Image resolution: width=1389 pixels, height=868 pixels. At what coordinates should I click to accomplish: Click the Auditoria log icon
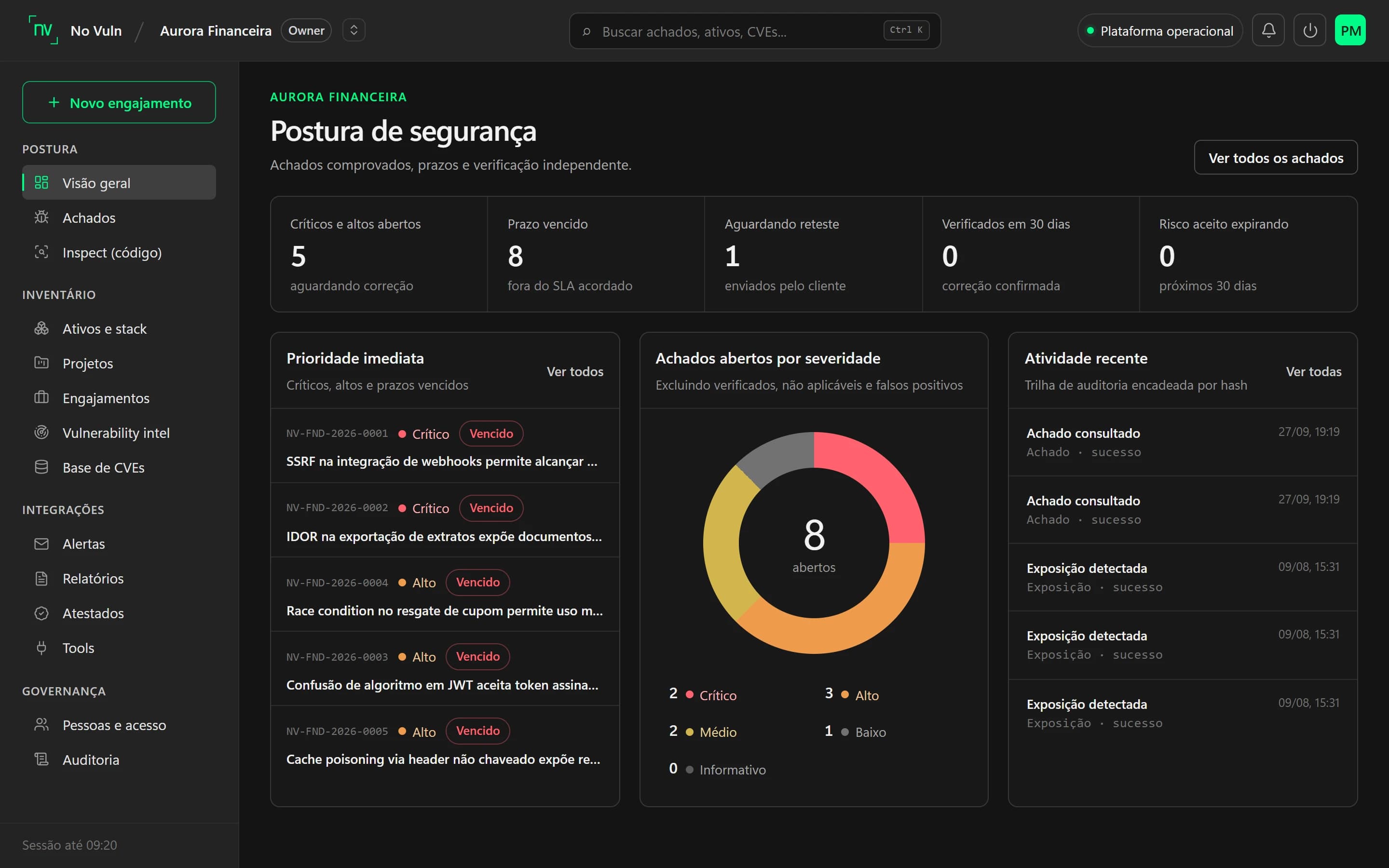point(41,759)
